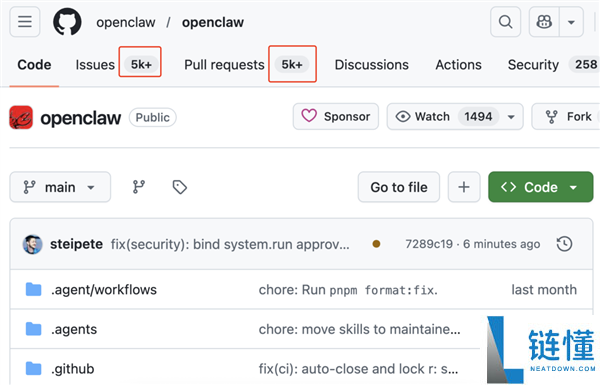
Task: Open chore: move skills to maintainers commit
Action: [359, 329]
